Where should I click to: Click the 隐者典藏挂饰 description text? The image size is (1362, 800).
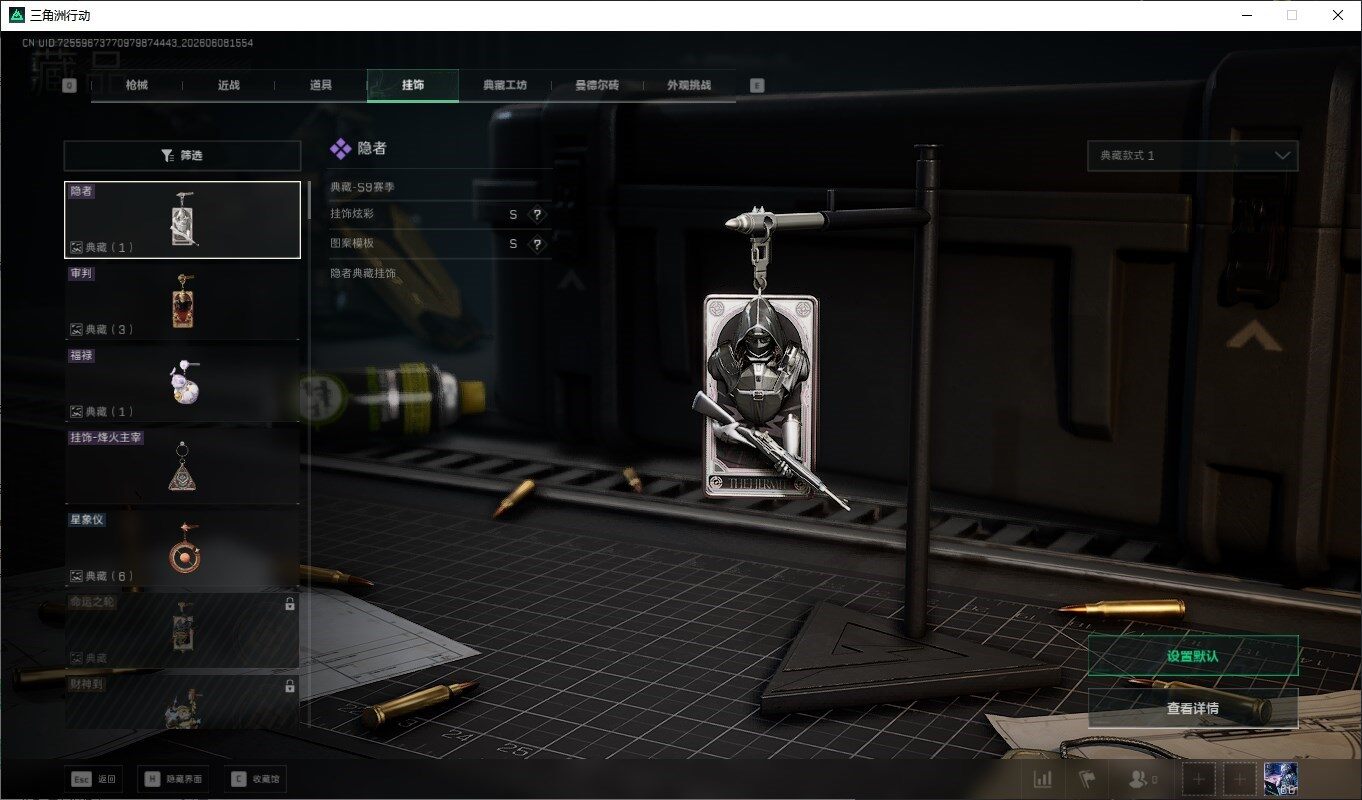pyautogui.click(x=363, y=273)
